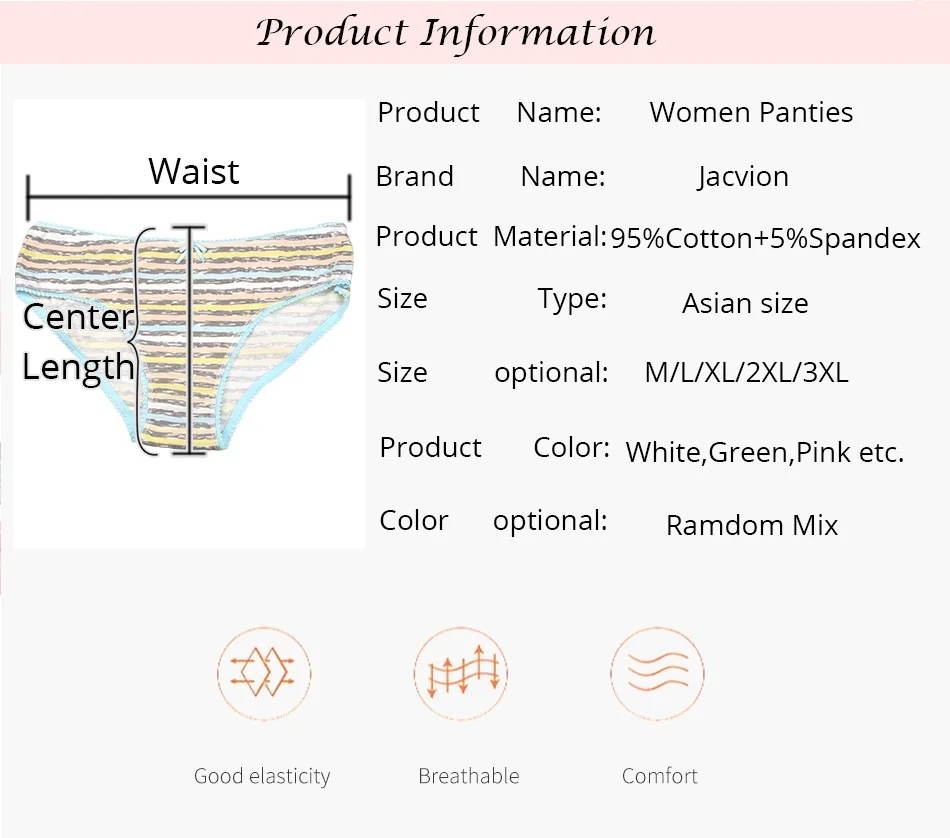
Task: Click the Ramdom Mix color option
Action: 752,525
